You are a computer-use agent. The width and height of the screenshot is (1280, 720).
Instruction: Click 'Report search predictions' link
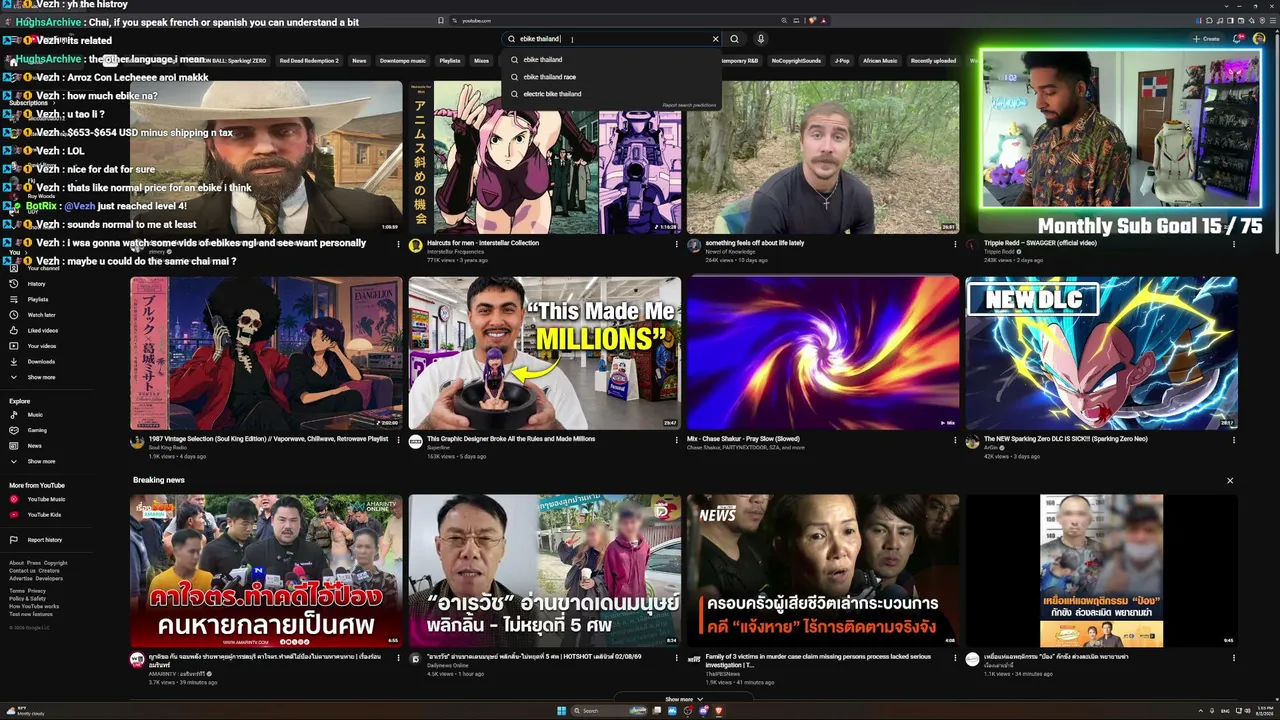tap(689, 105)
